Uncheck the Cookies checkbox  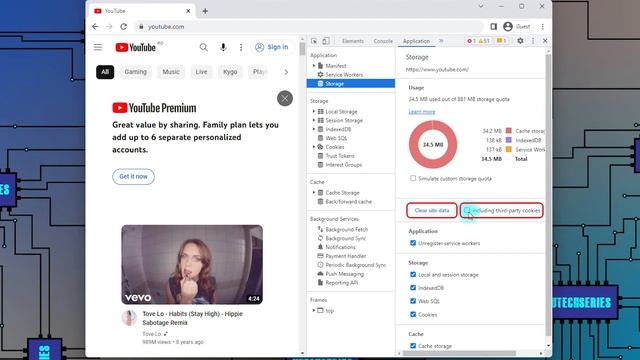pyautogui.click(x=413, y=314)
